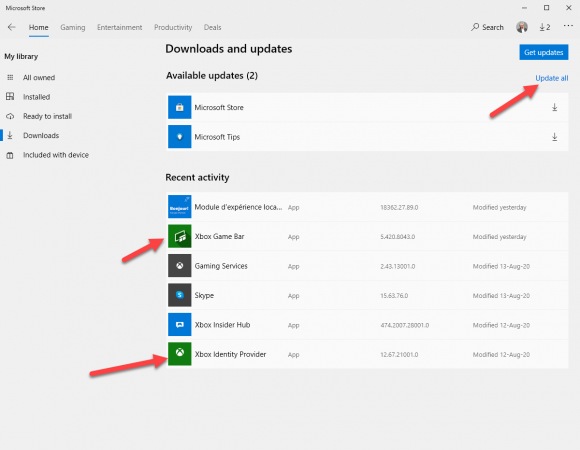Screen dimensions: 580x450
Task: Open the downloads indicator showing 2
Action: point(544,27)
